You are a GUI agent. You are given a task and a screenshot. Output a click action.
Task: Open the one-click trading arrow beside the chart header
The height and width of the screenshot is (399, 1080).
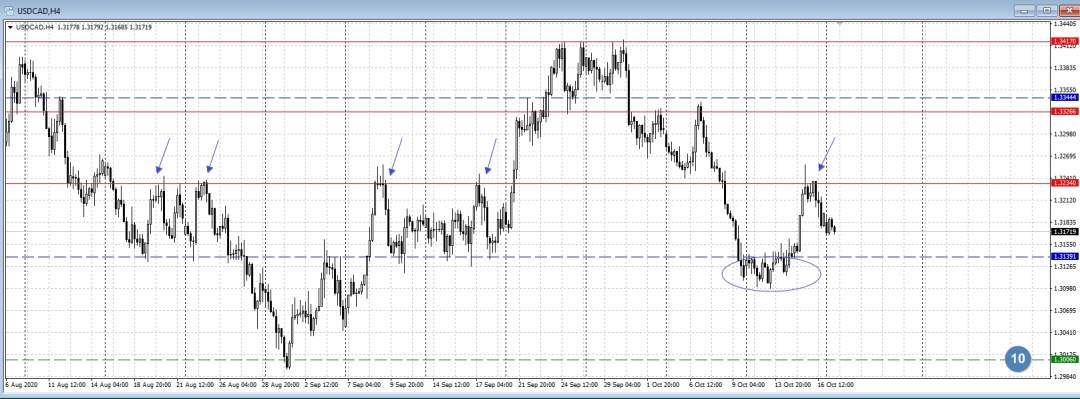click(10, 27)
